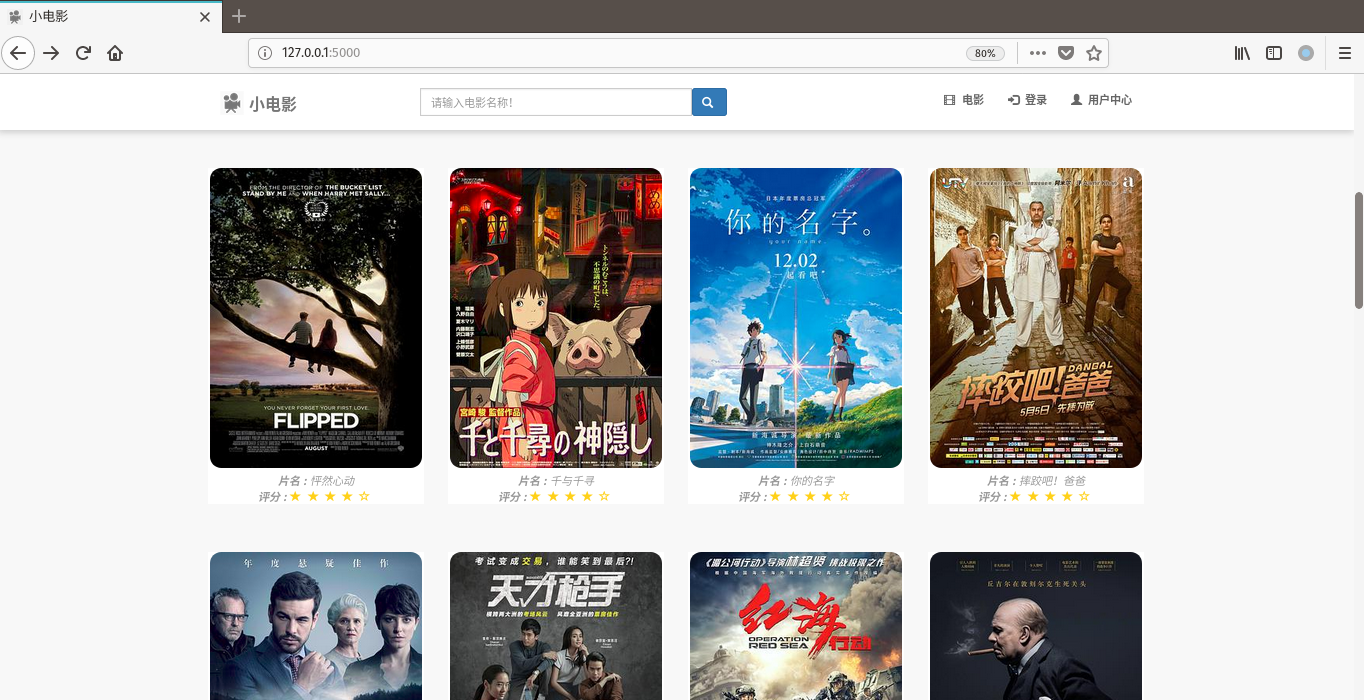
Task: Focus the movie name search box
Action: [556, 102]
